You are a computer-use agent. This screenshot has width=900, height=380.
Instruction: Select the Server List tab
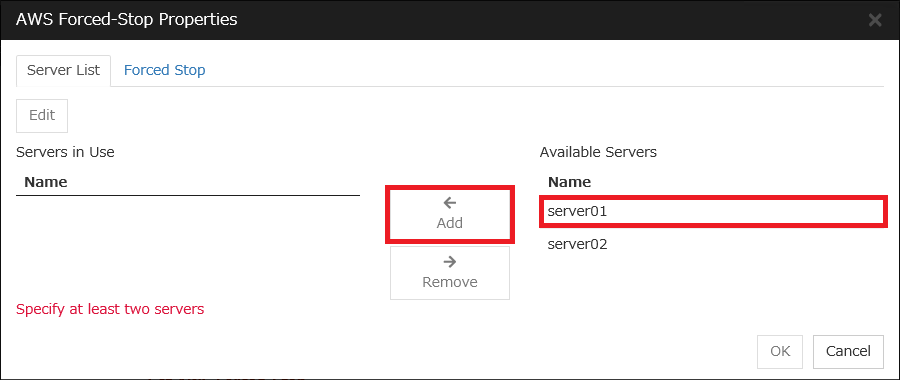click(x=64, y=71)
